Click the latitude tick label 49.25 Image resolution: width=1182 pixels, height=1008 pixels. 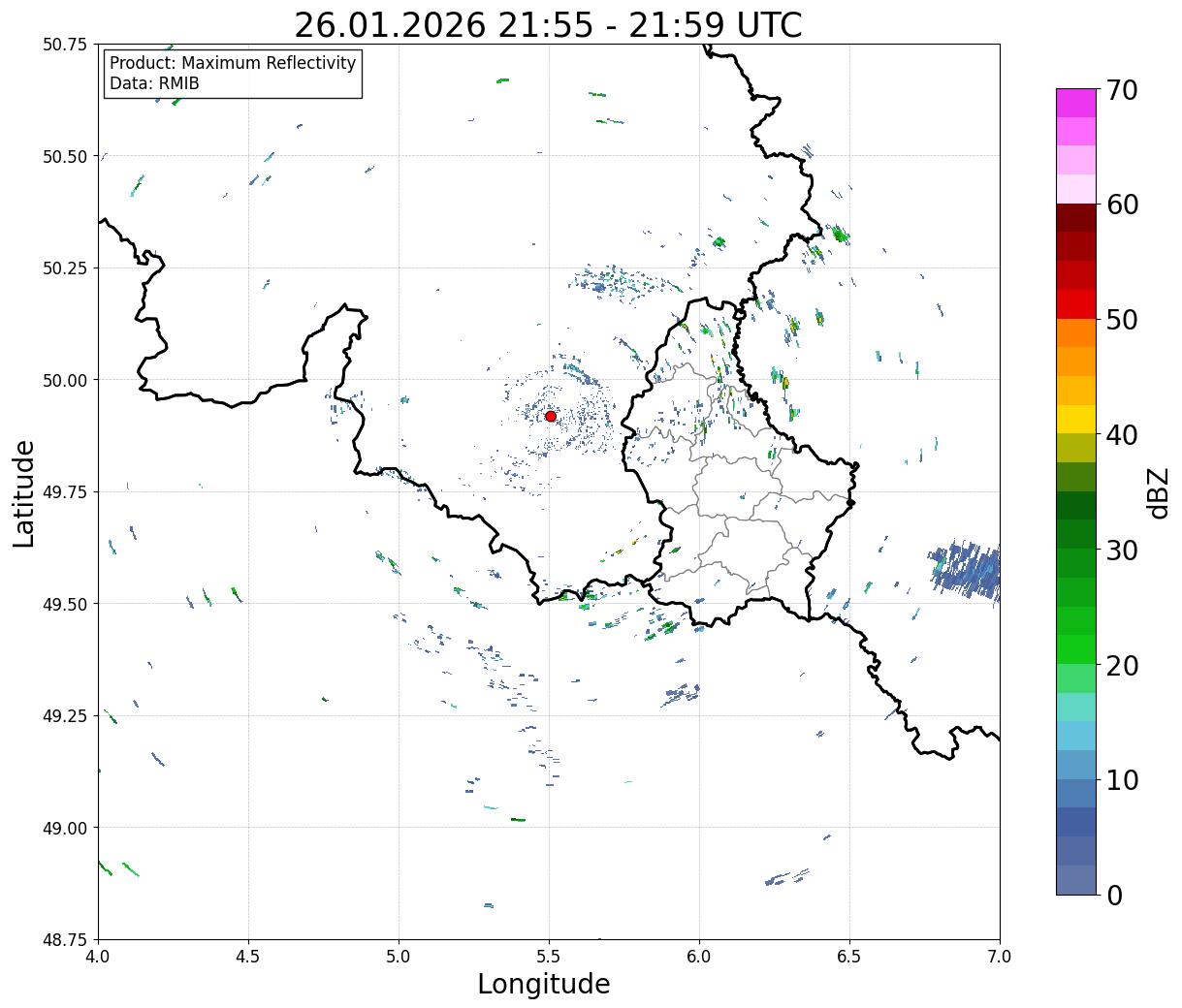[x=65, y=716]
